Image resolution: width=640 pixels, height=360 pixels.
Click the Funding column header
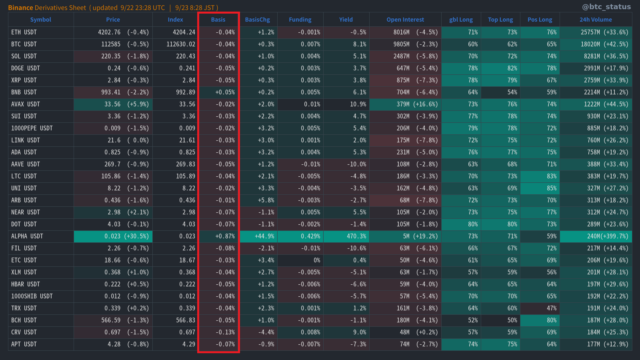point(300,20)
